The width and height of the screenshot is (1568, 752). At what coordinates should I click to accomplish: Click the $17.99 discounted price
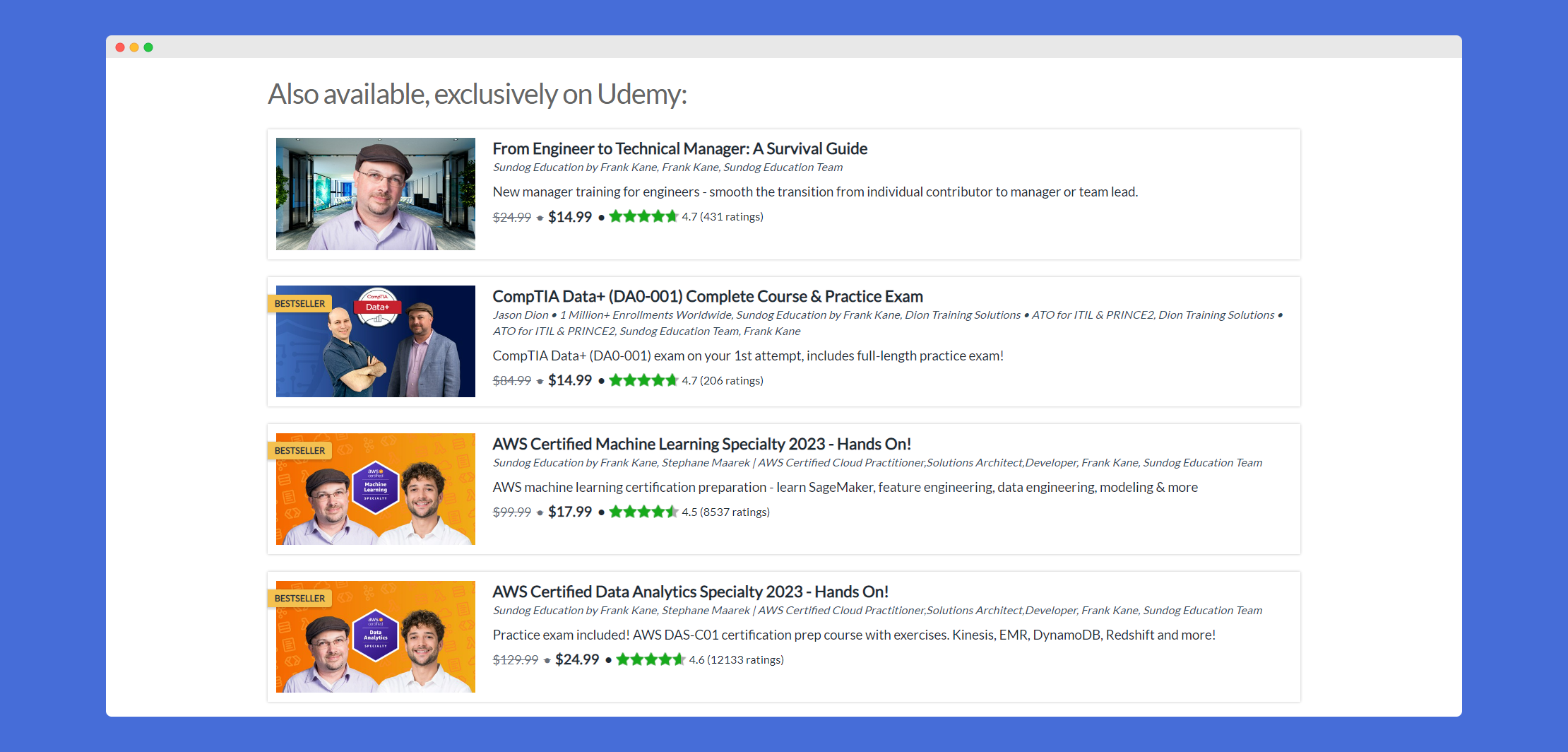[570, 512]
